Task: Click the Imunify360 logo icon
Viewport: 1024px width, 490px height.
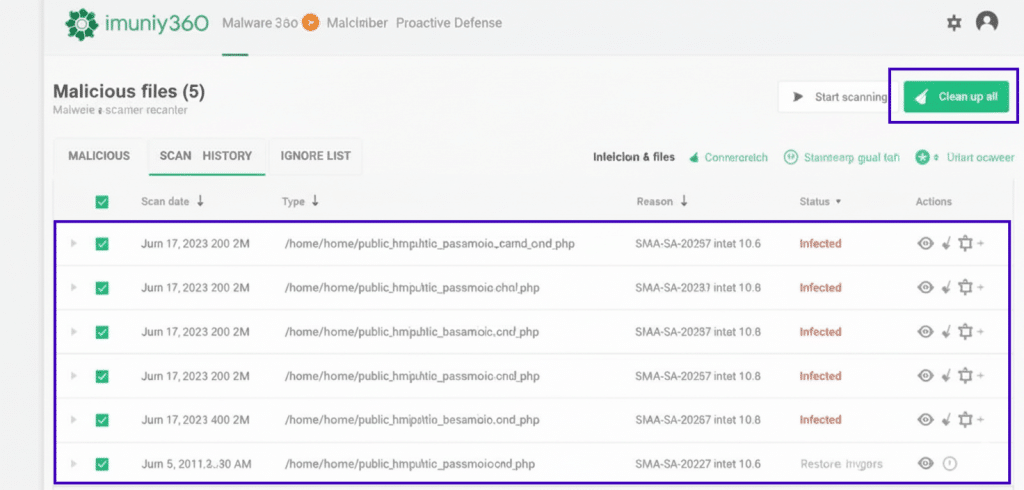Action: [81, 24]
